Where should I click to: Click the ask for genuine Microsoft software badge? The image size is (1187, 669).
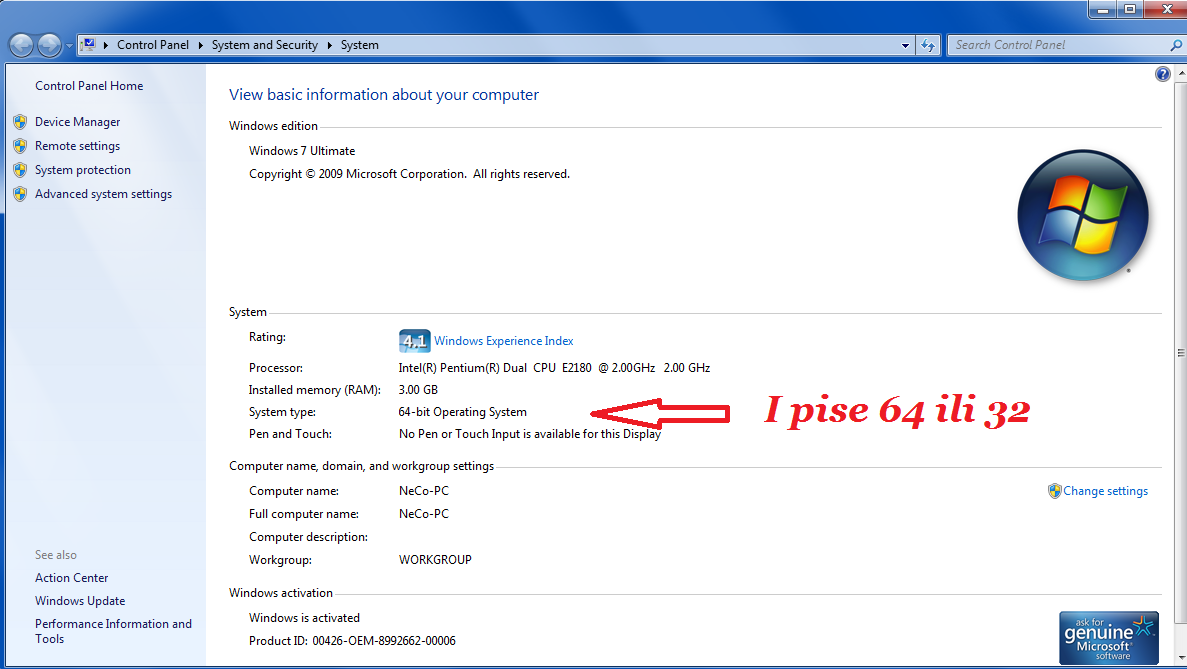pos(1108,638)
